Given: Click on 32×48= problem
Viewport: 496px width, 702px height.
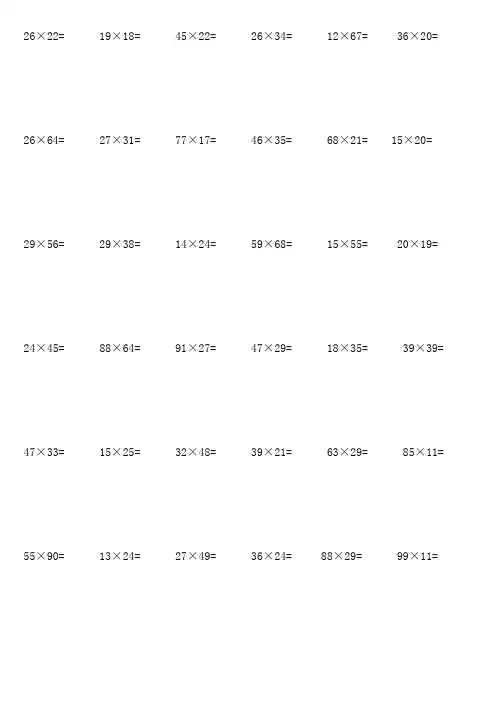Looking at the screenshot, I should (196, 452).
